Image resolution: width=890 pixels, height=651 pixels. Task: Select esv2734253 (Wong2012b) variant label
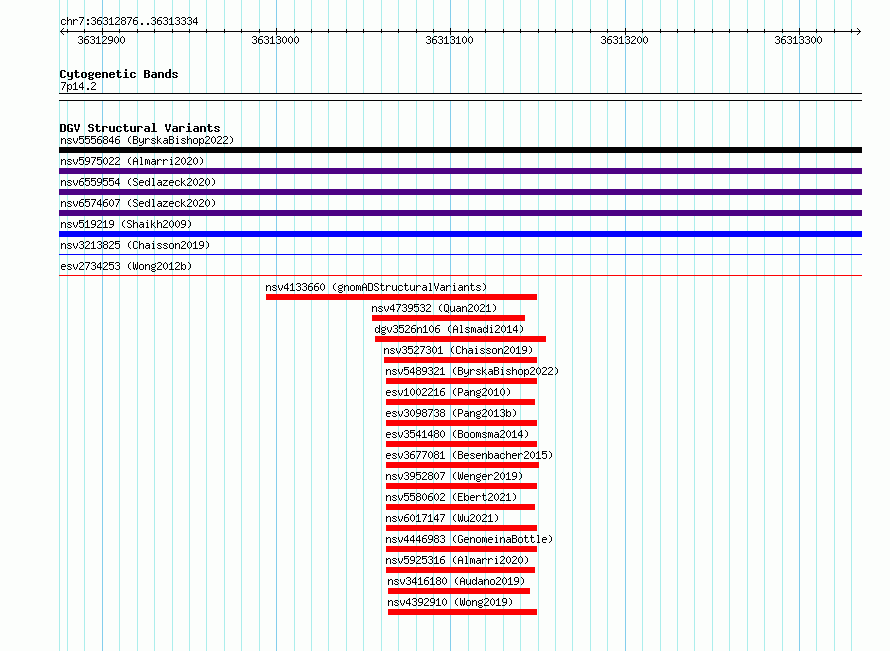coord(126,266)
